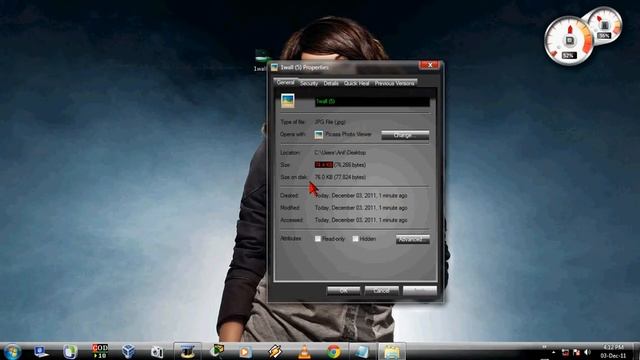Open the green document app in taskbar

click(x=70, y=351)
